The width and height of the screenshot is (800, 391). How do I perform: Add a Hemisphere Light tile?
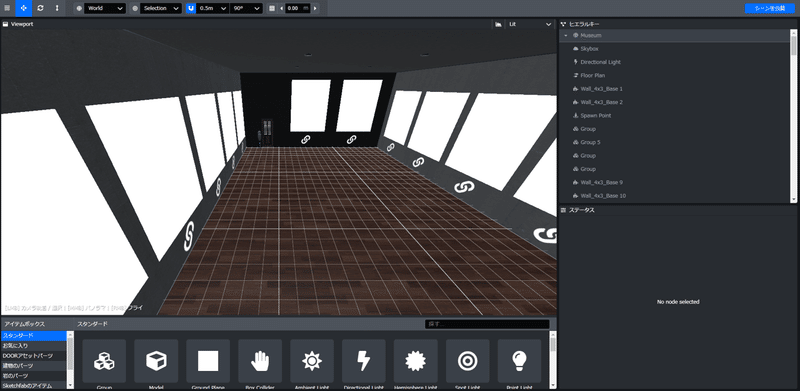pos(416,361)
